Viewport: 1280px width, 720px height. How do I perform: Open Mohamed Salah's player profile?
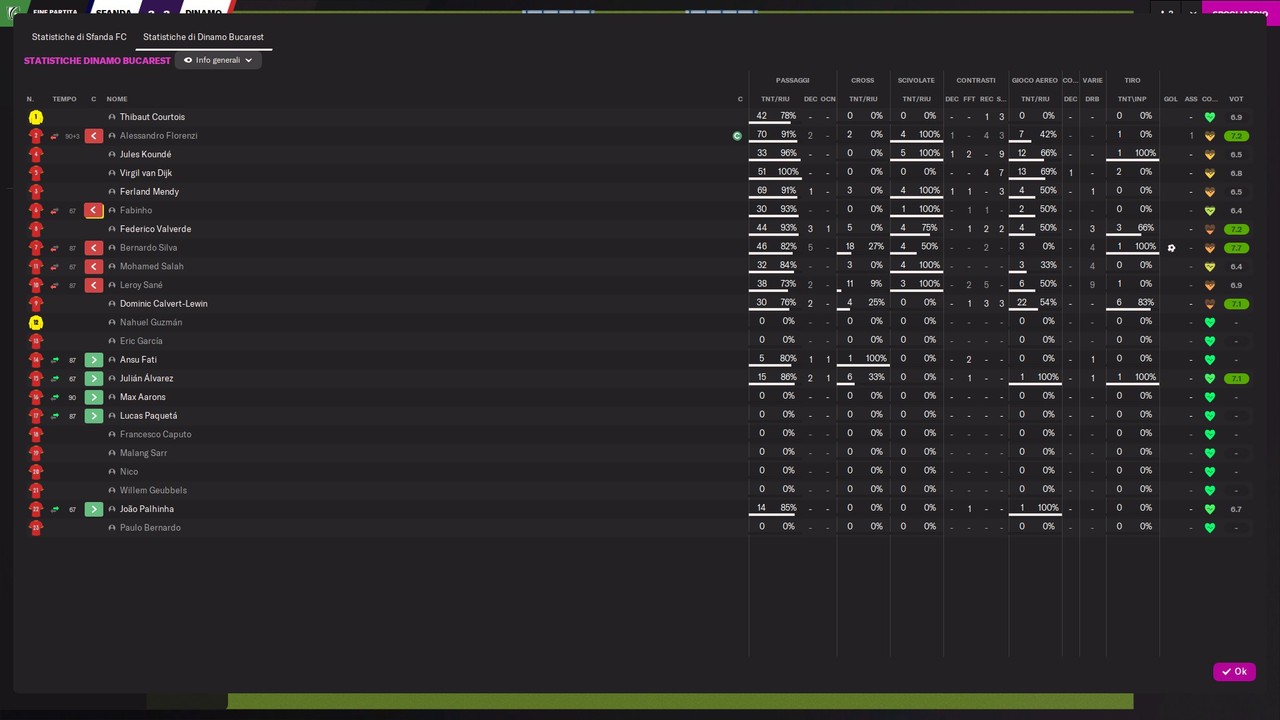pos(152,267)
